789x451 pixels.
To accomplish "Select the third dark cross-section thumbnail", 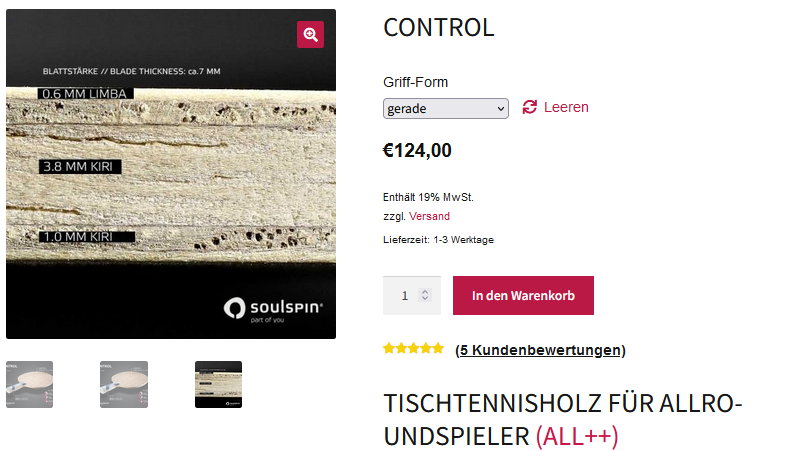I will pyautogui.click(x=218, y=385).
